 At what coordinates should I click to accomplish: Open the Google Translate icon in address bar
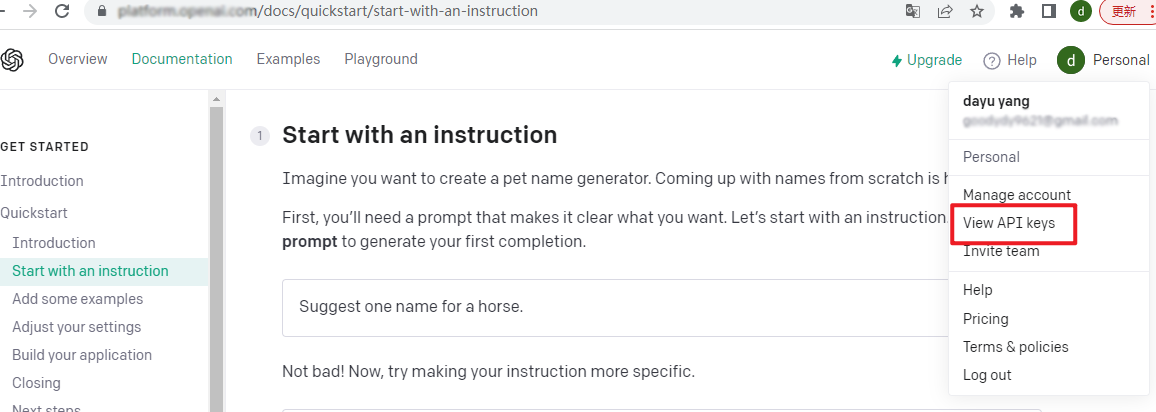click(x=913, y=11)
